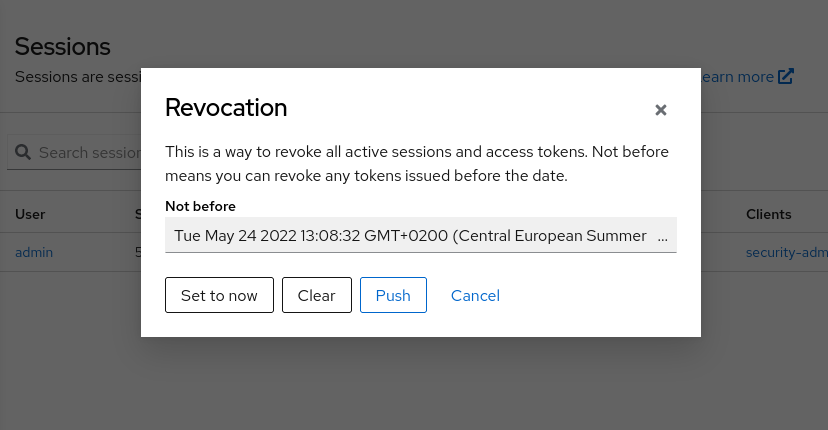Focus the Search session input

89,153
